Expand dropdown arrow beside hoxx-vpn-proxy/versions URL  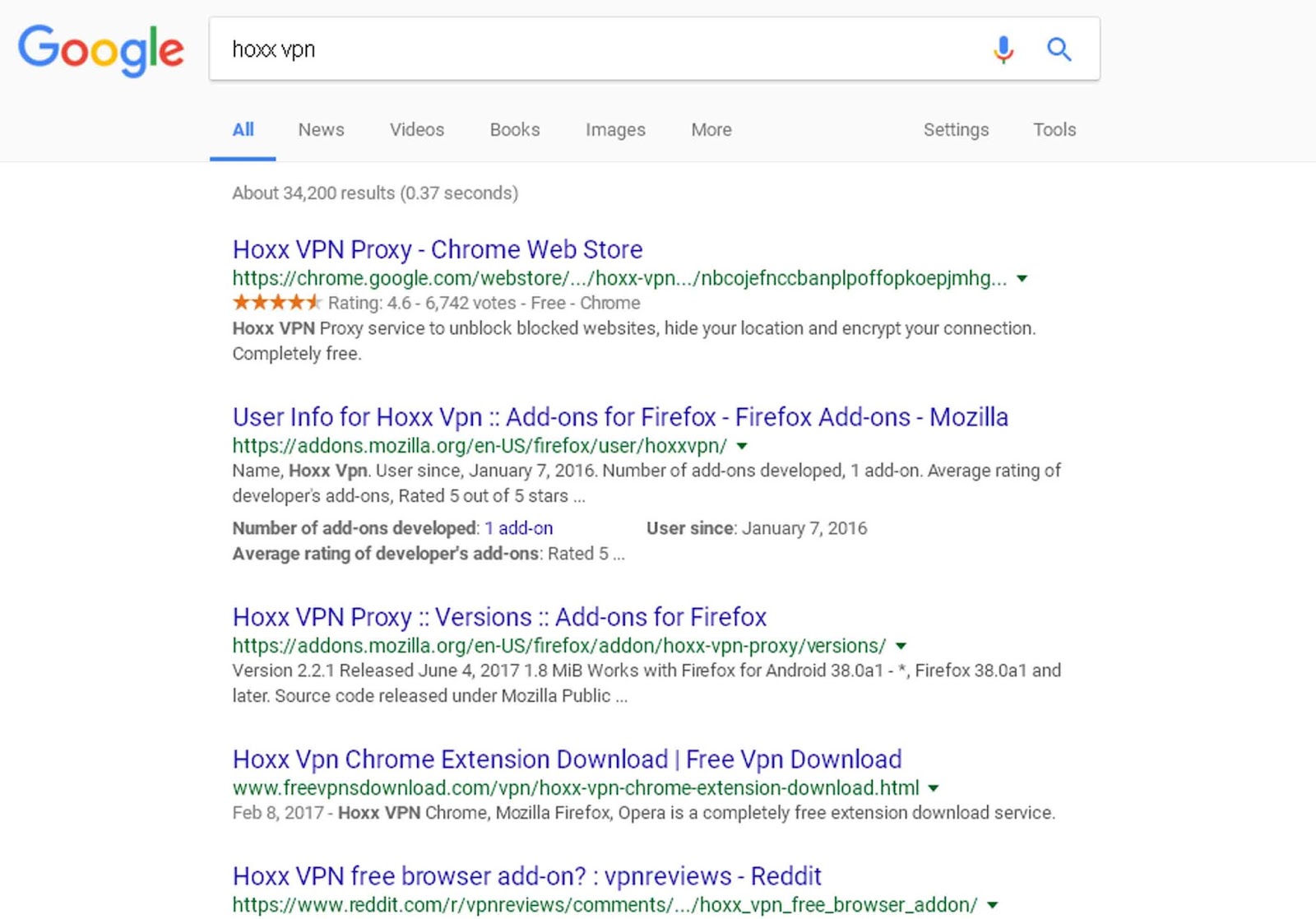click(x=901, y=647)
